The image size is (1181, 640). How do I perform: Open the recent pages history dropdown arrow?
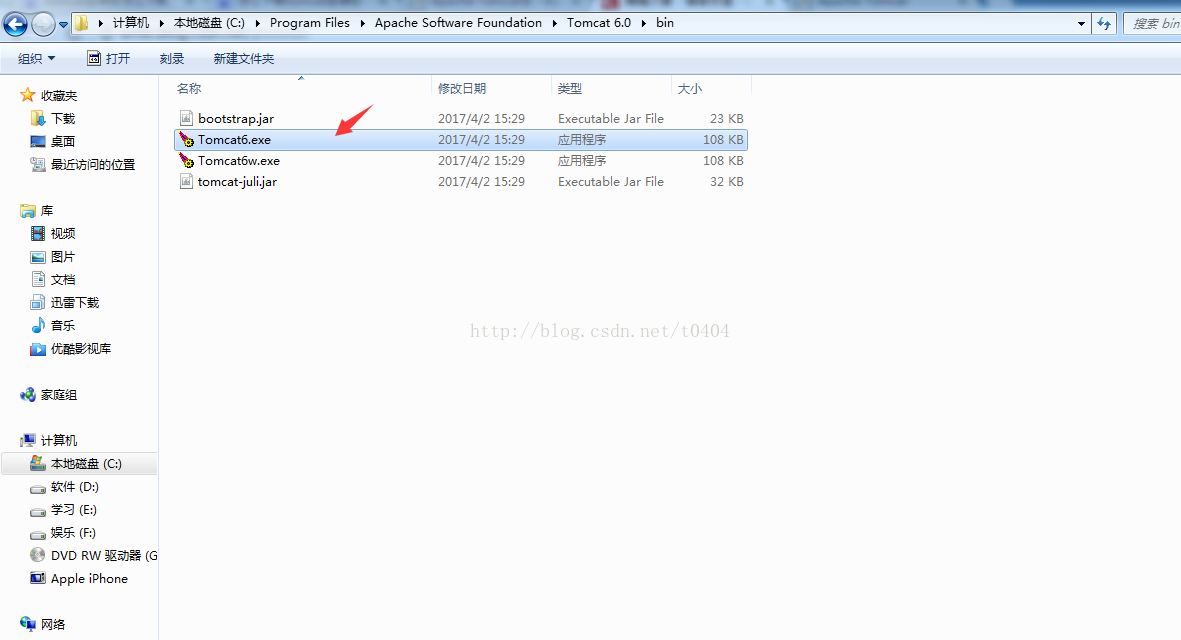(x=63, y=25)
